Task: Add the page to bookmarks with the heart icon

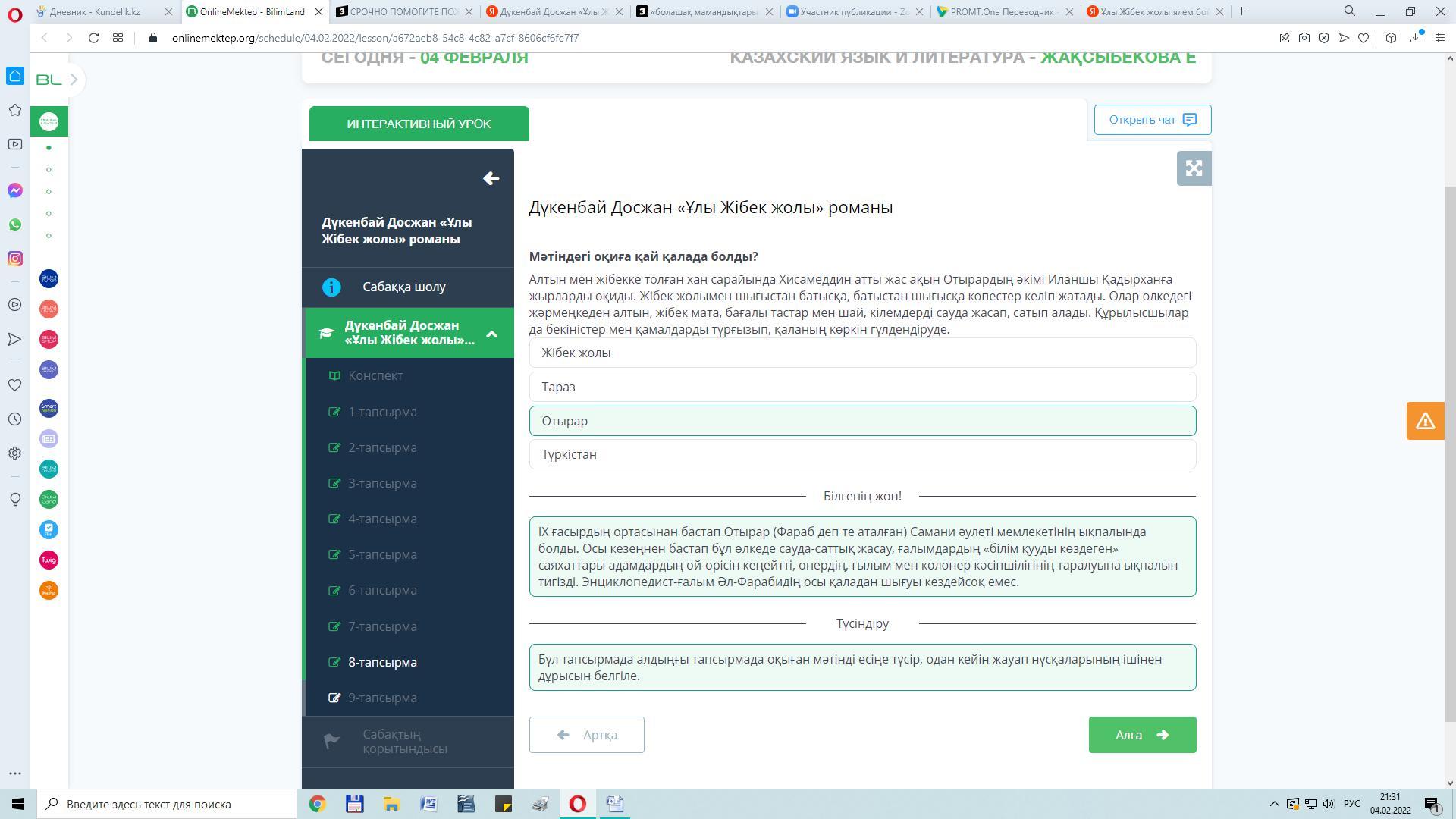Action: pos(1363,38)
